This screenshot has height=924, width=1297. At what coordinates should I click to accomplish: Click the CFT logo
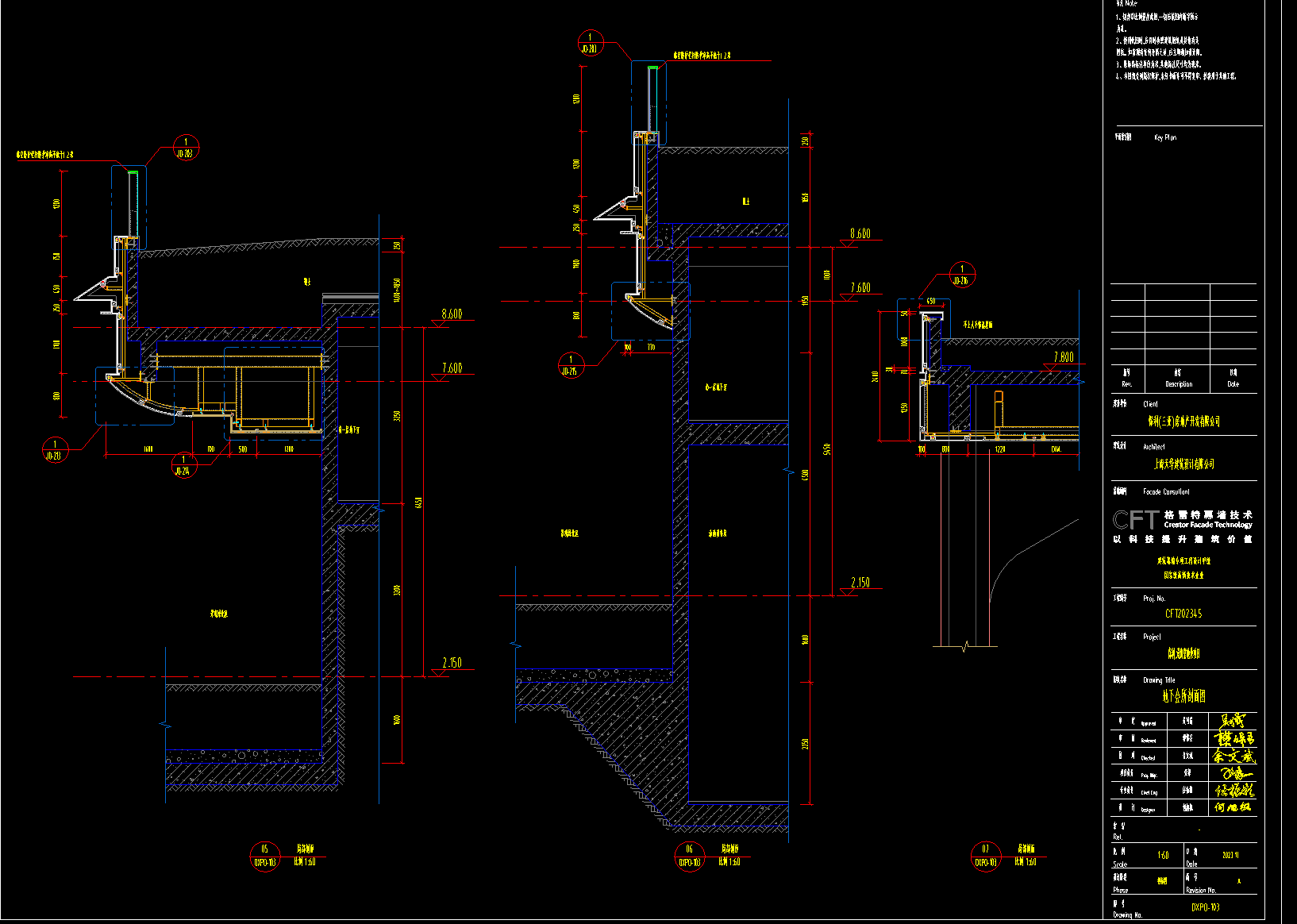point(1136,520)
